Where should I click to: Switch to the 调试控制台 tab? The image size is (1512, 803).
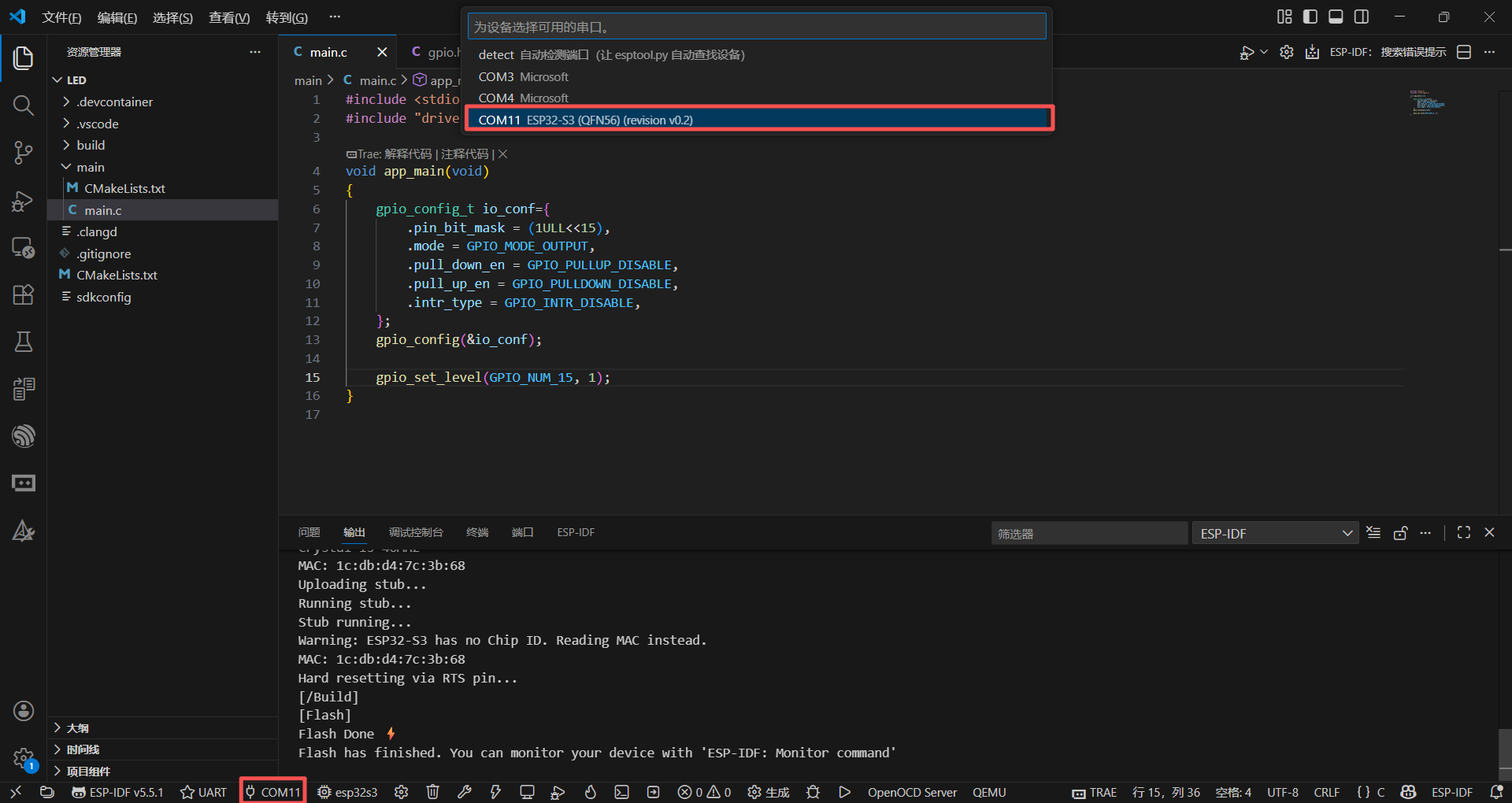(416, 533)
